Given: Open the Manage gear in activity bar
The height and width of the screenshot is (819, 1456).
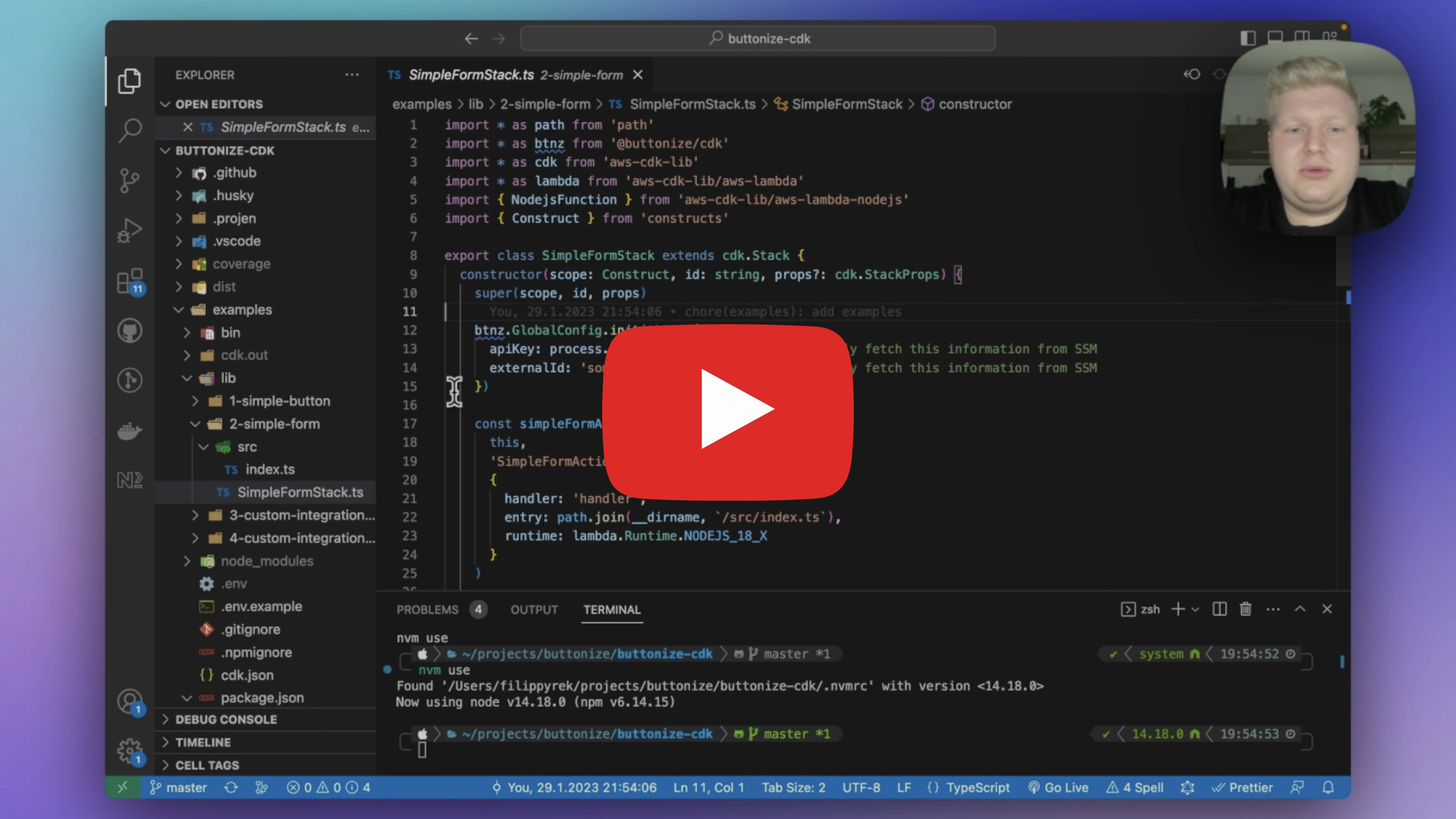Looking at the screenshot, I should point(130,751).
